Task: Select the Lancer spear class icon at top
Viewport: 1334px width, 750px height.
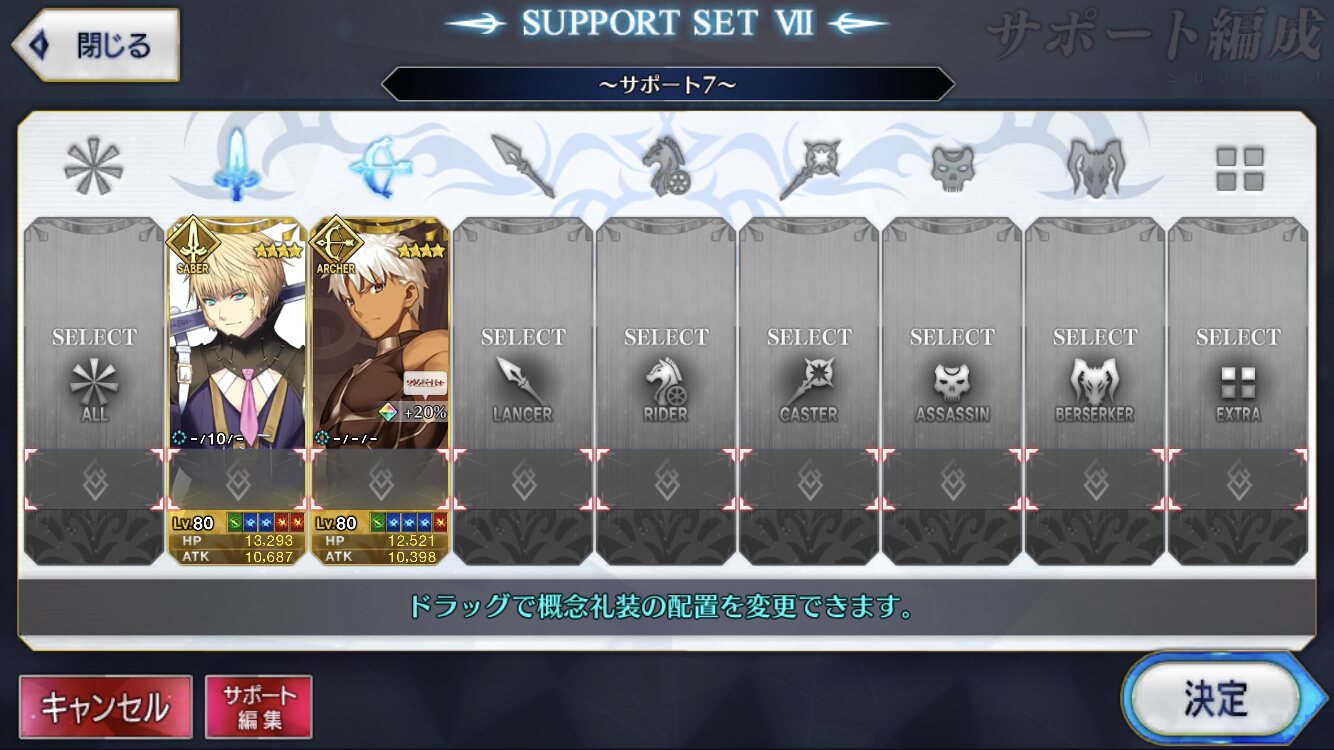Action: [523, 166]
